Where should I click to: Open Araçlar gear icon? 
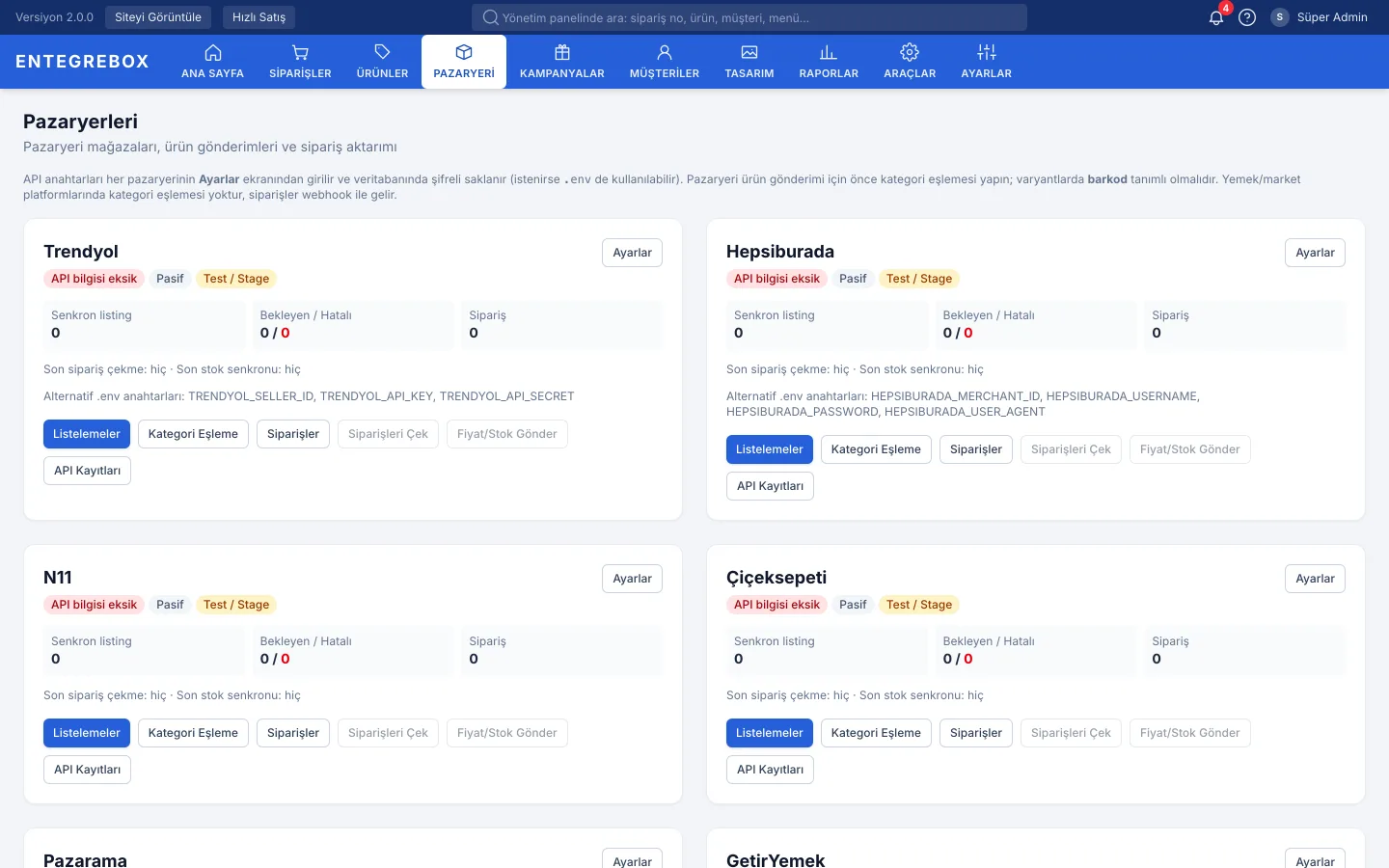(910, 52)
